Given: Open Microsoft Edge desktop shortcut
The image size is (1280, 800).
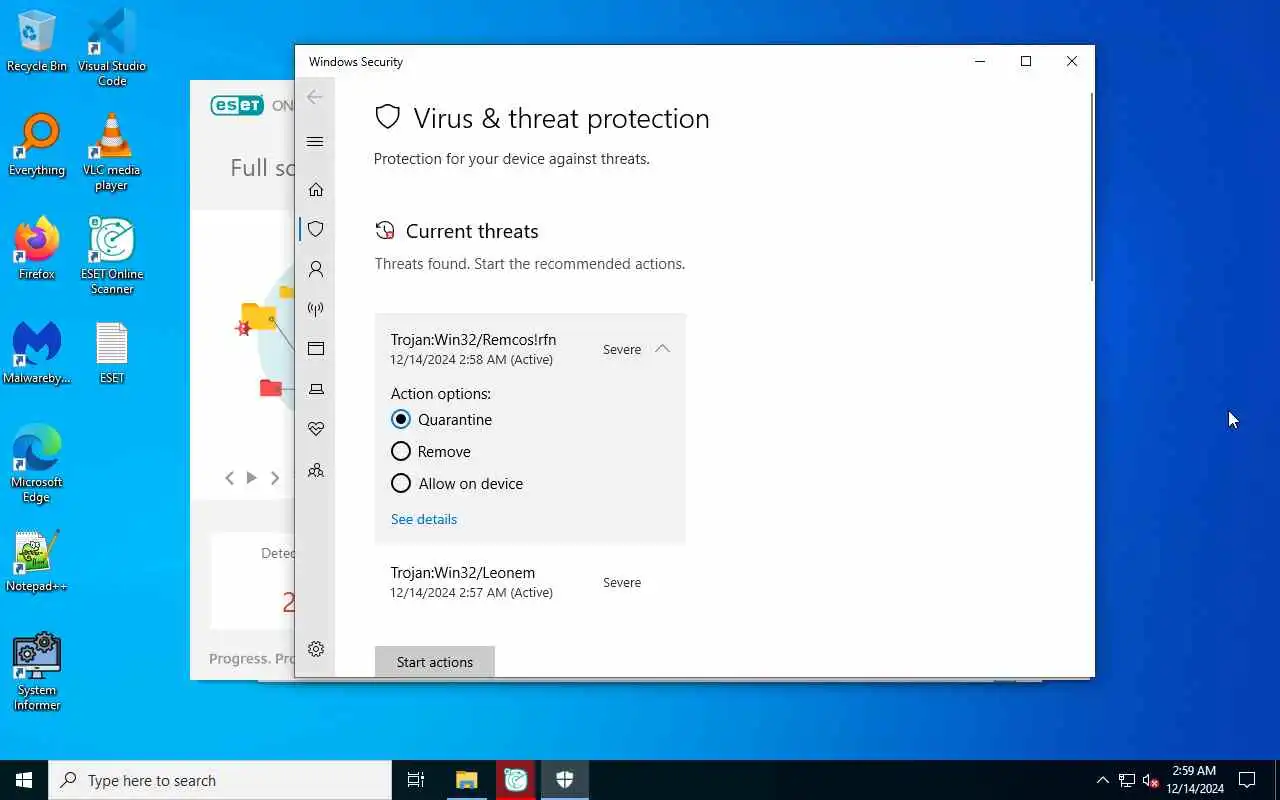Looking at the screenshot, I should (x=37, y=463).
